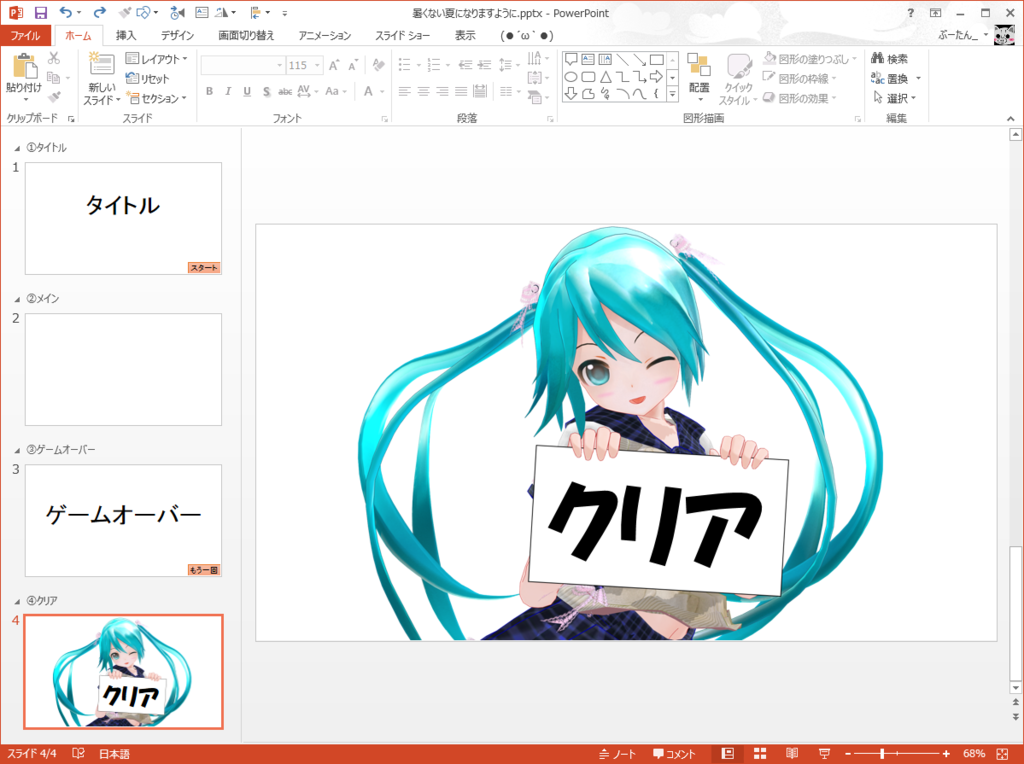The image size is (1024, 764).
Task: Click the Align Left paragraph icon
Action: pyautogui.click(x=404, y=91)
